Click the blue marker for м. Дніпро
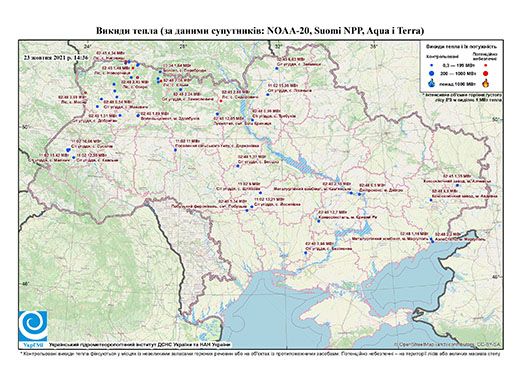Image resolution: width=520 pixels, height=368 pixels. (359, 194)
